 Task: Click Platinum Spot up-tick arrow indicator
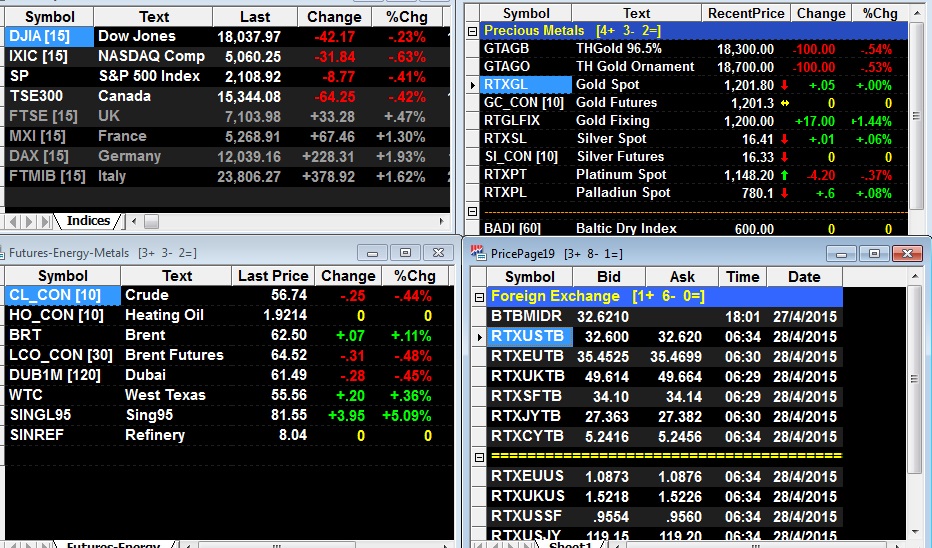pos(785,175)
